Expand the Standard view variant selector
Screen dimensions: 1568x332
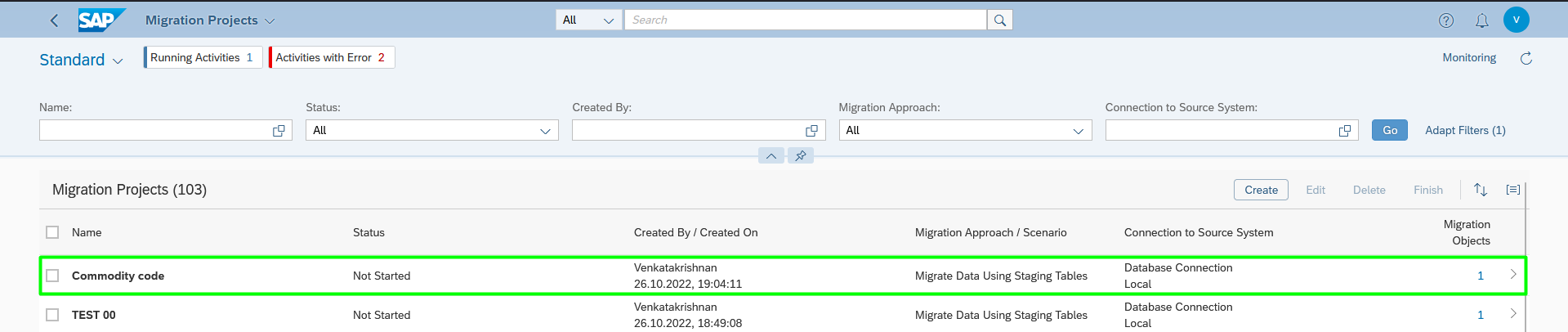click(x=82, y=60)
